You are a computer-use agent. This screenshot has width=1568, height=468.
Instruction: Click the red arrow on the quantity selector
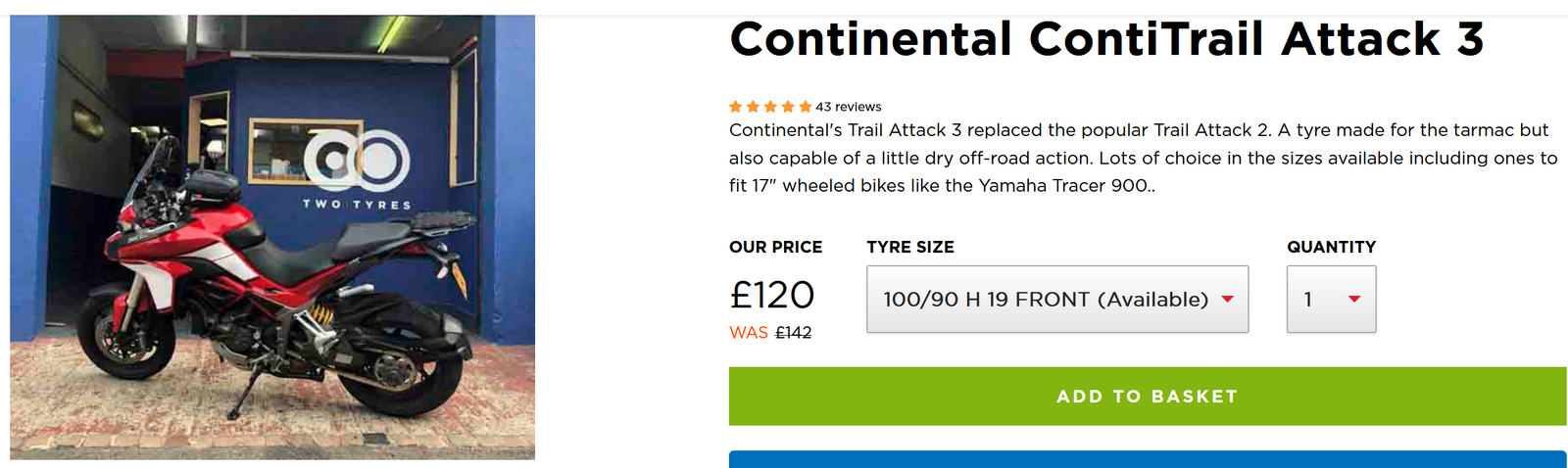[x=1354, y=300]
